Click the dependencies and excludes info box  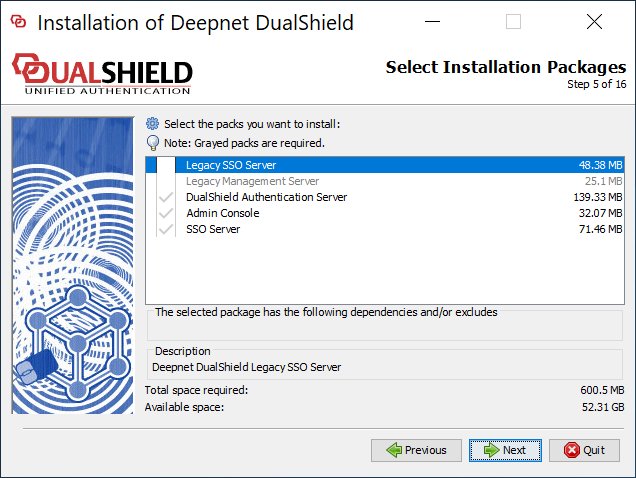390,324
